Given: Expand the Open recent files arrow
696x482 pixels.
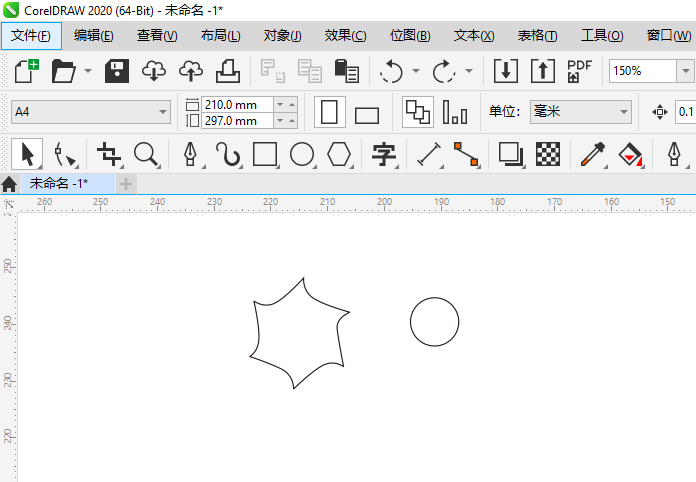Looking at the screenshot, I should [x=88, y=71].
